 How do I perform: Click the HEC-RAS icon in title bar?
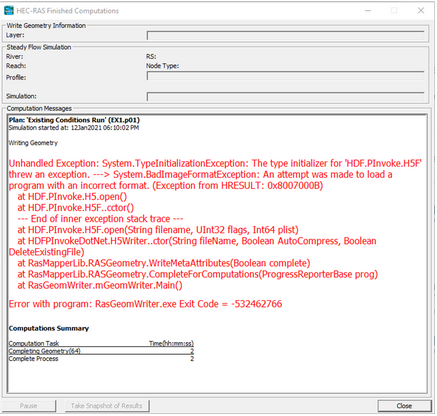pos(9,11)
